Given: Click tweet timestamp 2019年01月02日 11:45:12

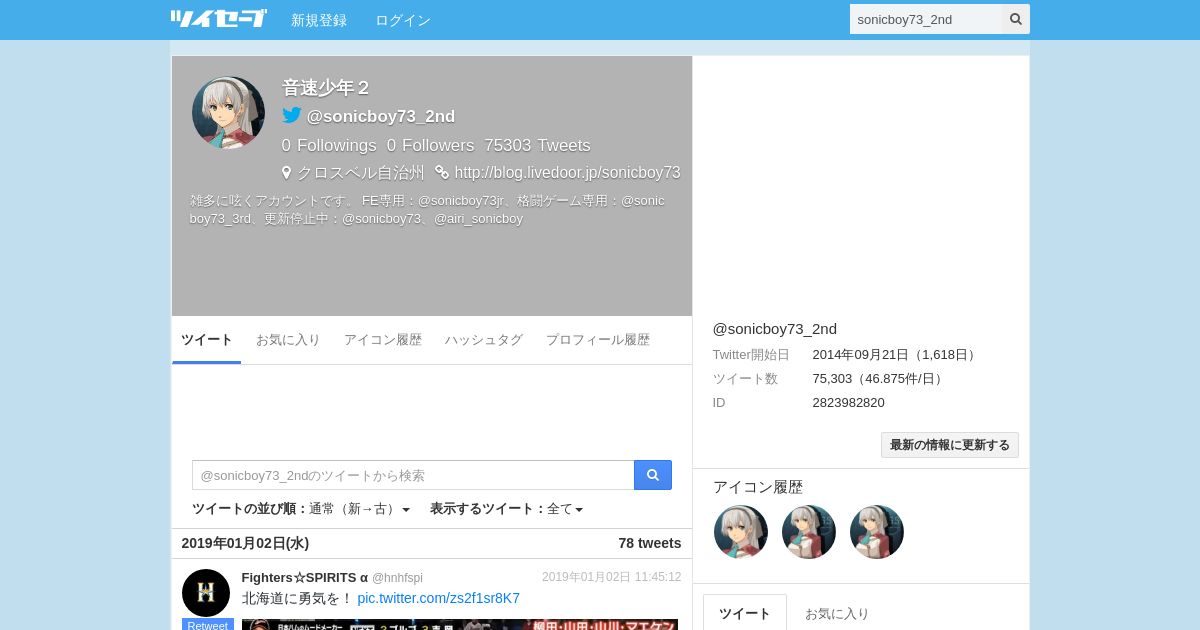Looking at the screenshot, I should (x=612, y=577).
